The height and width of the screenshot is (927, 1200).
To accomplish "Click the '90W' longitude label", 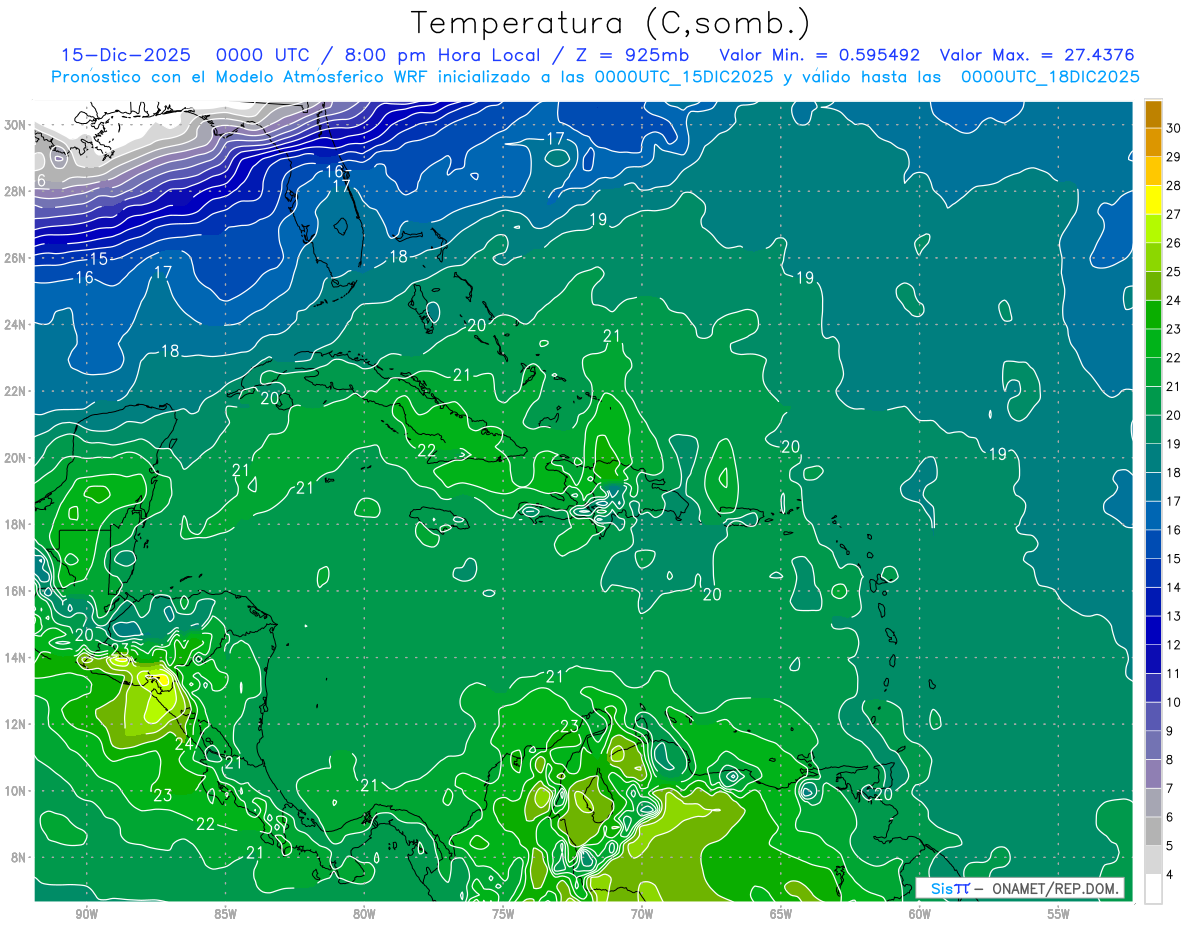I will pyautogui.click(x=86, y=914).
